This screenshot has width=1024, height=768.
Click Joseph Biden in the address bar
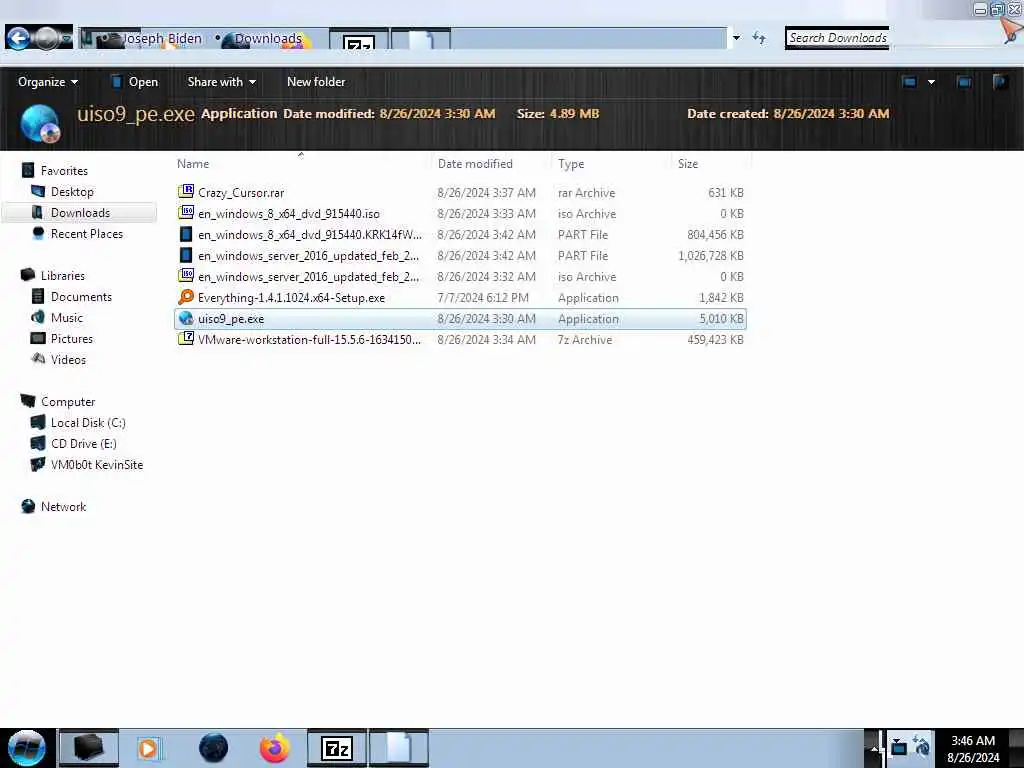[162, 39]
